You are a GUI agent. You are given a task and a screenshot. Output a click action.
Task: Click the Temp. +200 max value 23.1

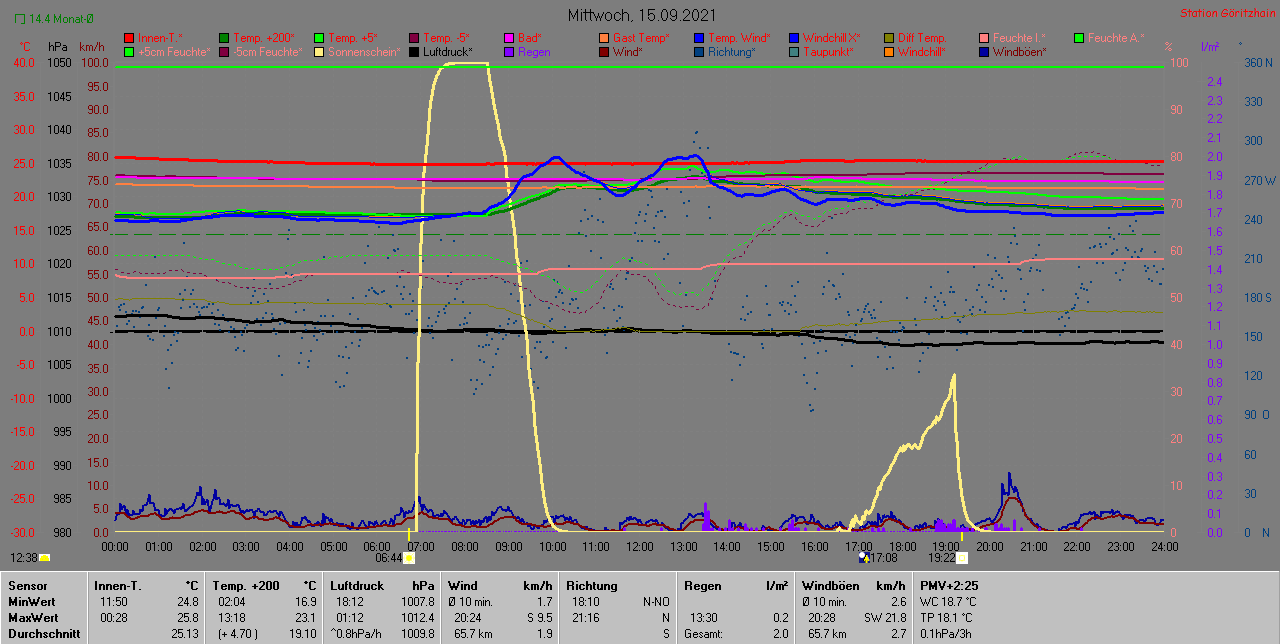coord(305,618)
